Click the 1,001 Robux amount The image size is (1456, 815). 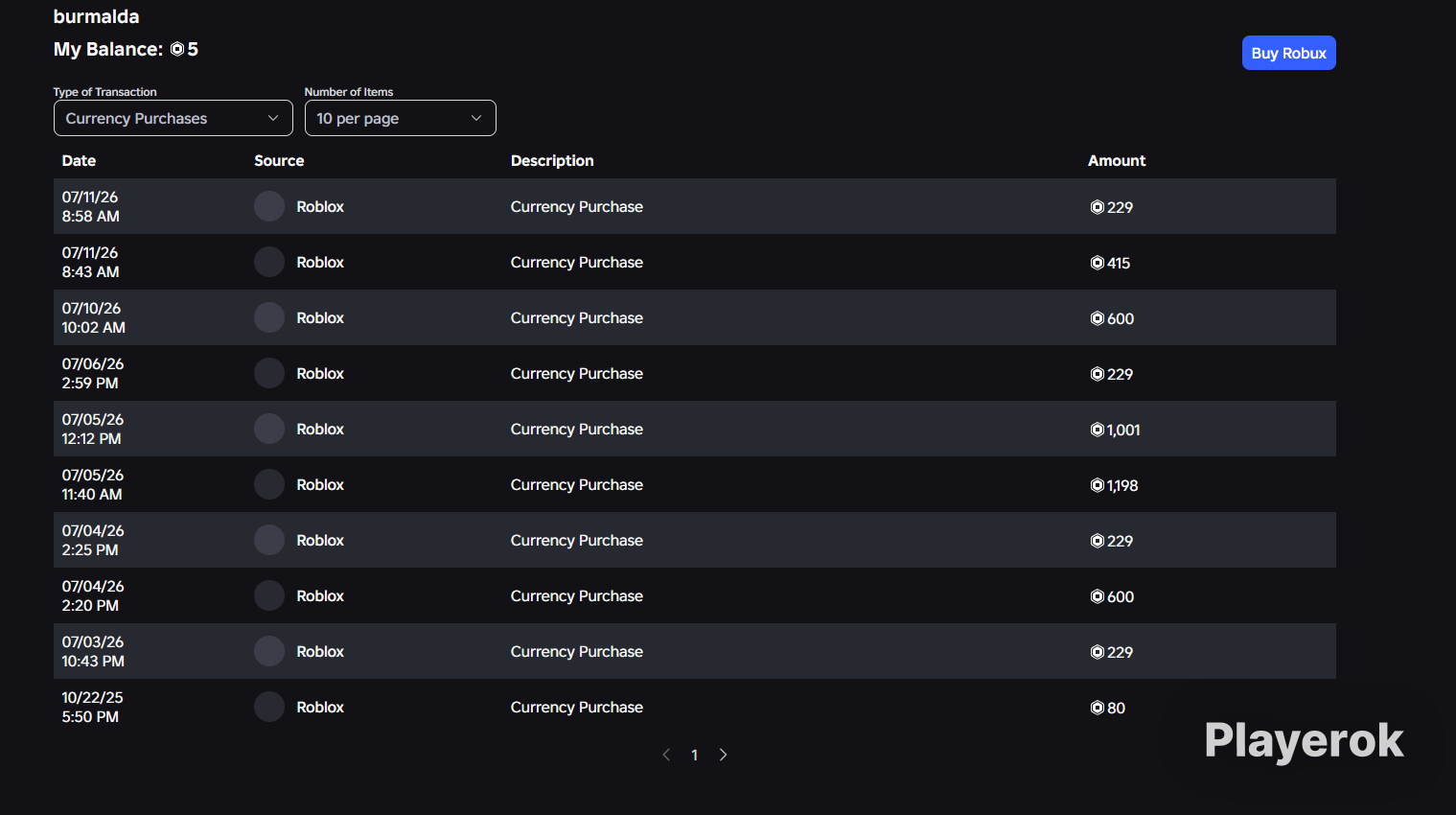1116,430
